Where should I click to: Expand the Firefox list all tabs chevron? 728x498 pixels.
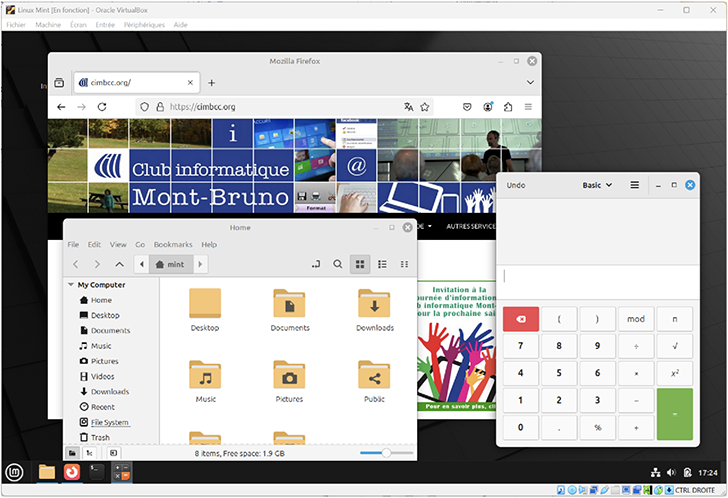(x=530, y=82)
